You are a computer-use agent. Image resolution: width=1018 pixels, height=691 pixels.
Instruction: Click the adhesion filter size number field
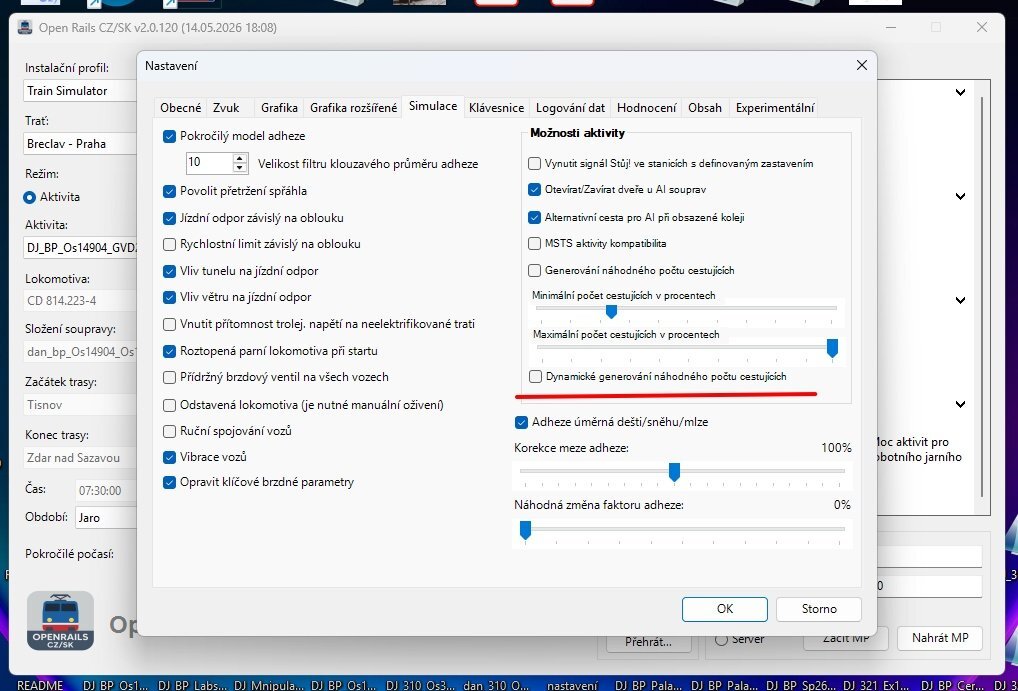(x=209, y=163)
